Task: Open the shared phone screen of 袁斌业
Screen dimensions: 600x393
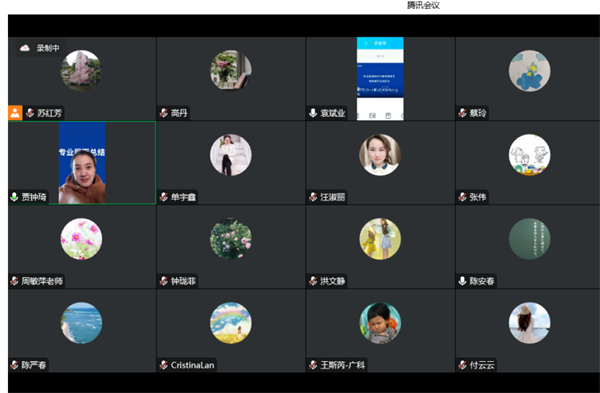Action: coord(380,79)
